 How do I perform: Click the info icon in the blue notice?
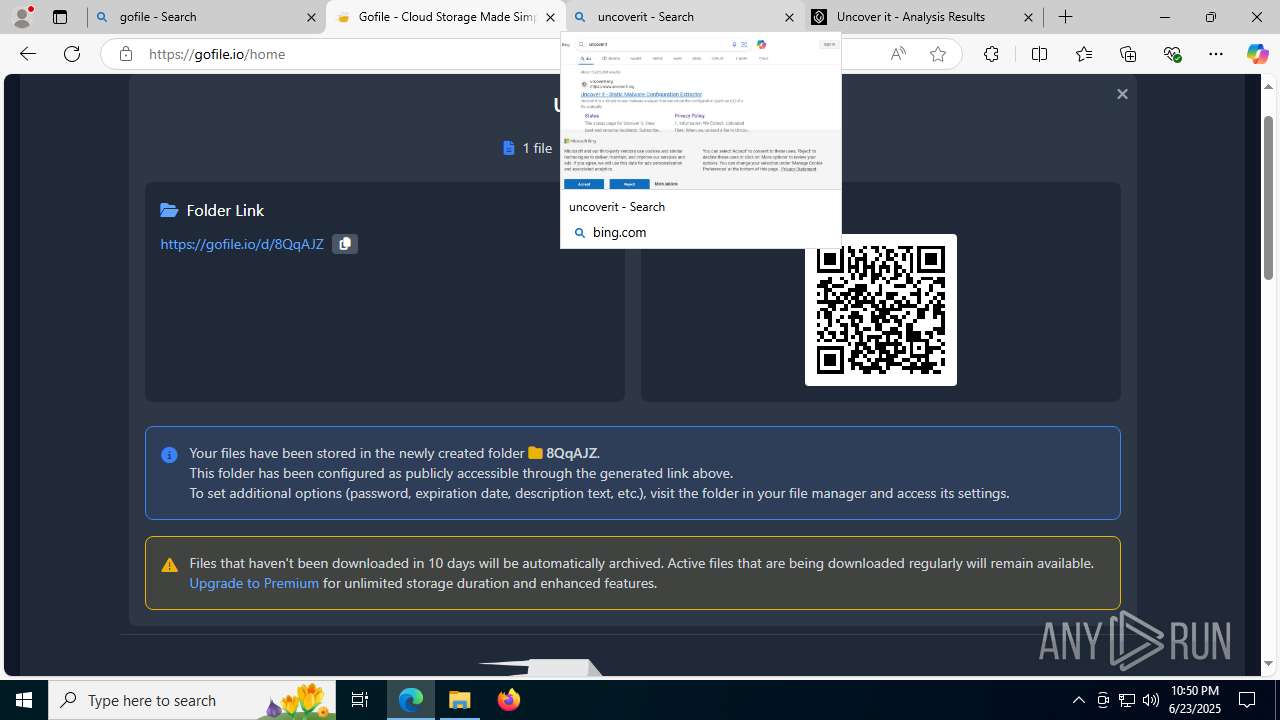pyautogui.click(x=170, y=455)
